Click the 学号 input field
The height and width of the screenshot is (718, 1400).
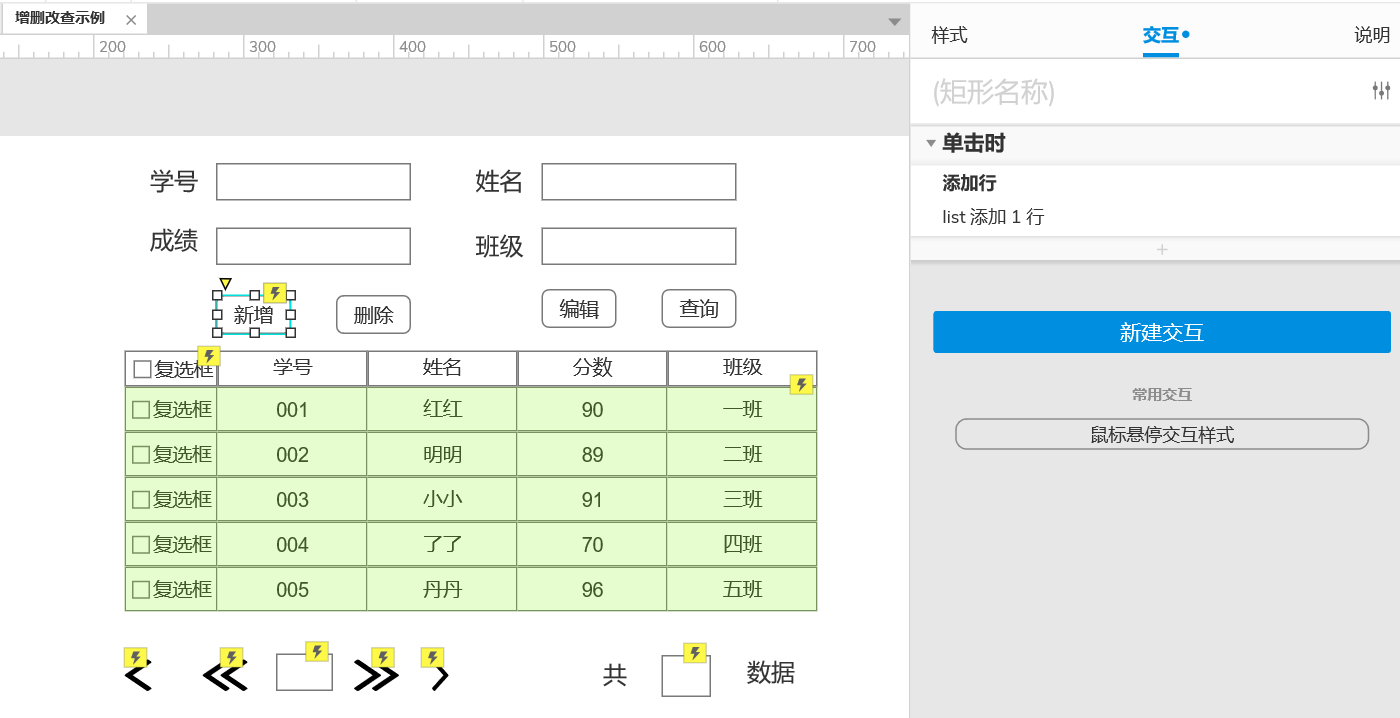pyautogui.click(x=313, y=182)
